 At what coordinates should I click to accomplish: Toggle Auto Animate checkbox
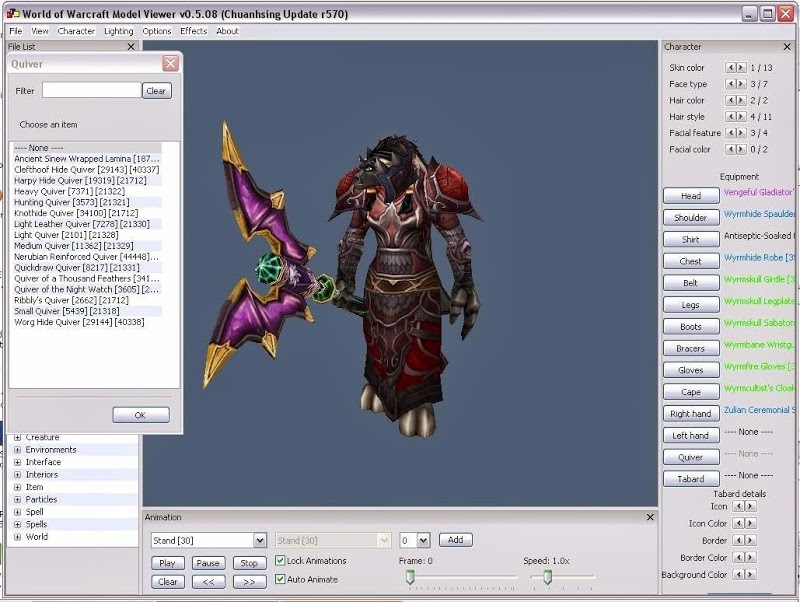point(280,579)
